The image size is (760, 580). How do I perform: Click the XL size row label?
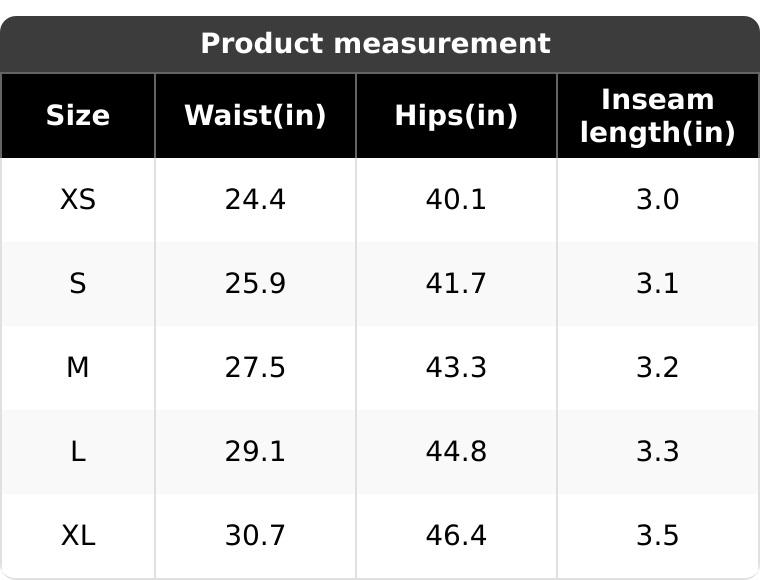(78, 536)
